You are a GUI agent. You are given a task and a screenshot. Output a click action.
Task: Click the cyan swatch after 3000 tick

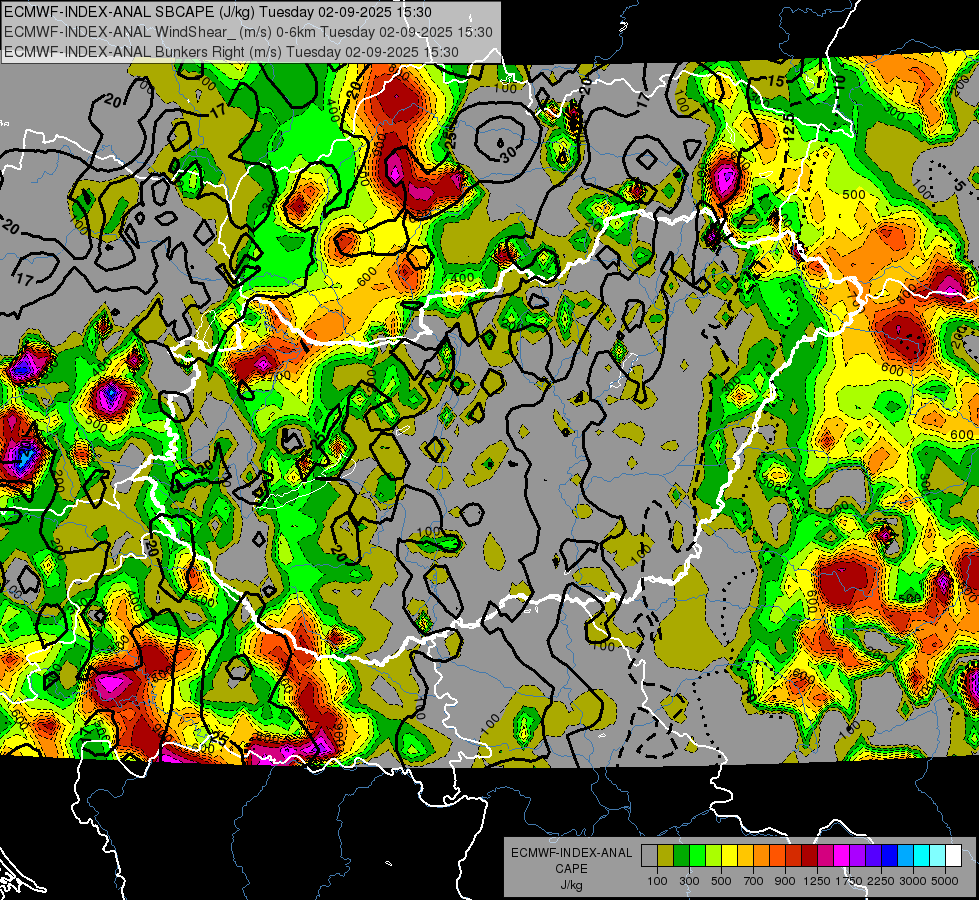tap(922, 855)
